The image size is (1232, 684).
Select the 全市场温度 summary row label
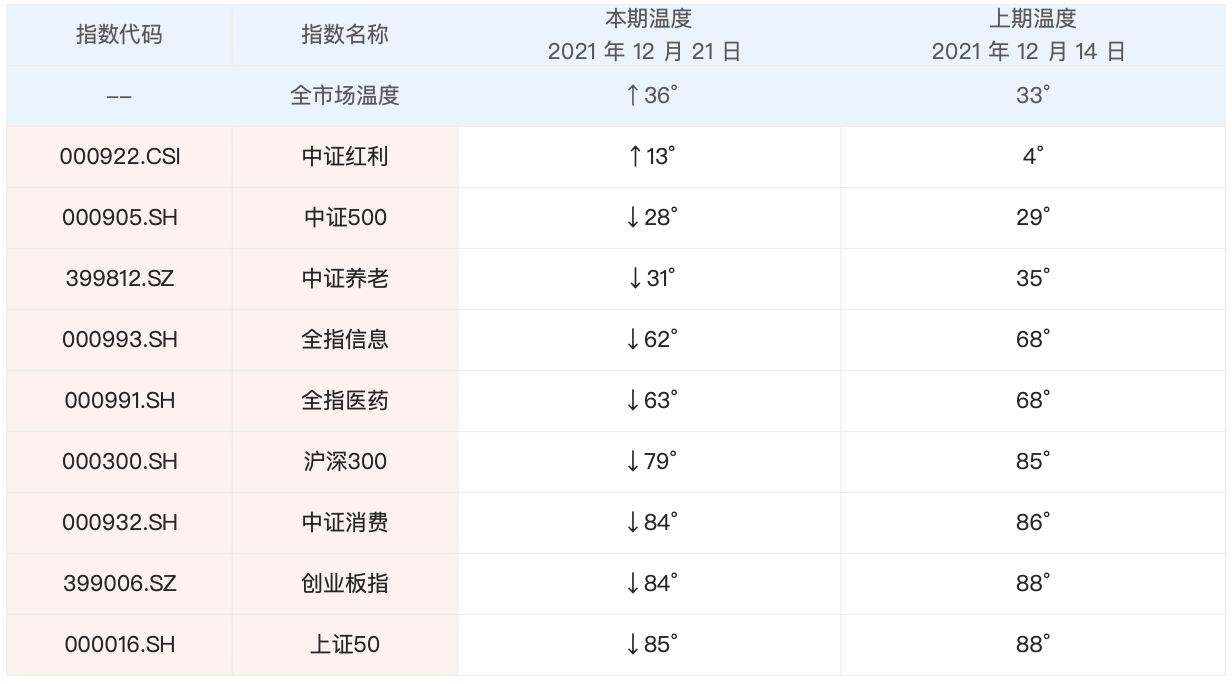click(345, 96)
